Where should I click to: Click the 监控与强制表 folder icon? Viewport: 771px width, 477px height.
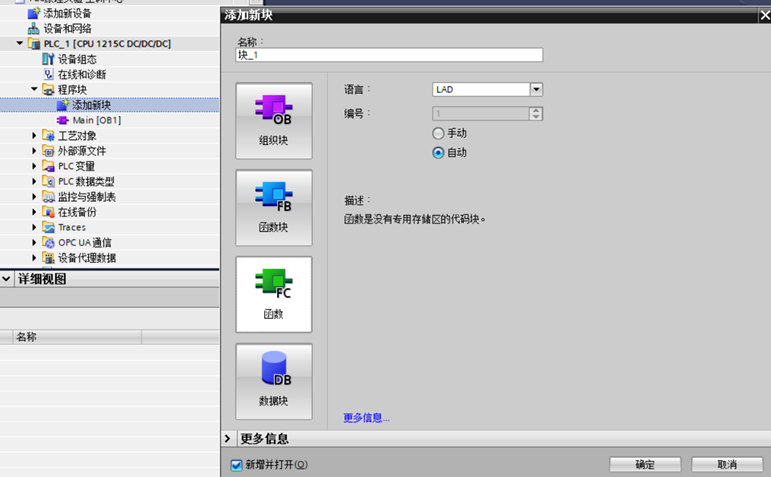click(x=48, y=197)
